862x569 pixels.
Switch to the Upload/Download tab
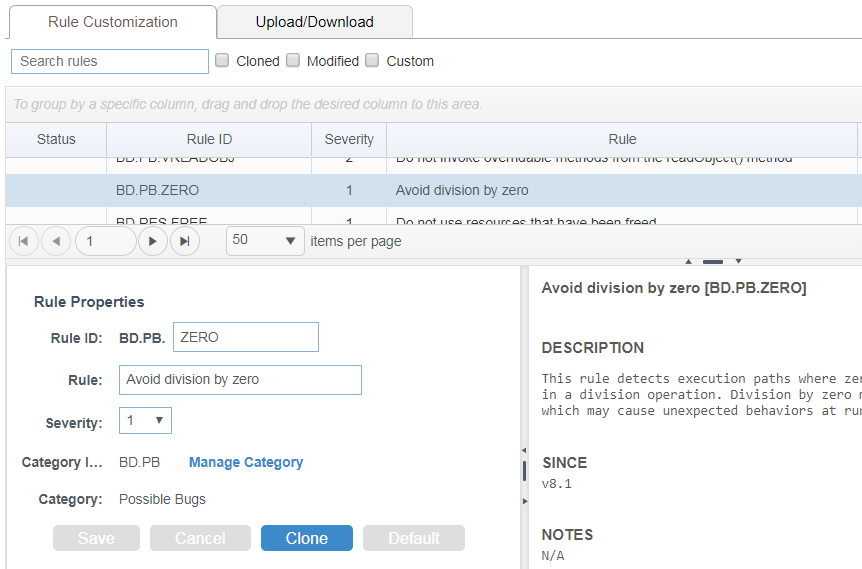click(314, 22)
